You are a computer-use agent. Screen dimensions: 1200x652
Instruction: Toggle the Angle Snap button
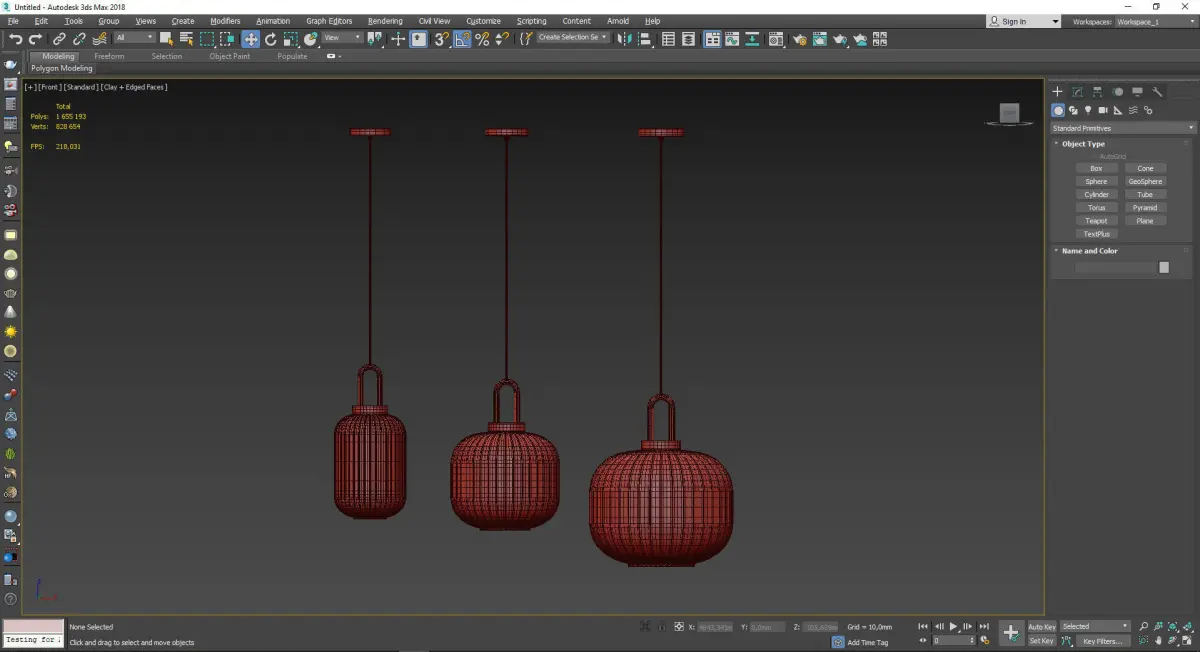(x=462, y=39)
